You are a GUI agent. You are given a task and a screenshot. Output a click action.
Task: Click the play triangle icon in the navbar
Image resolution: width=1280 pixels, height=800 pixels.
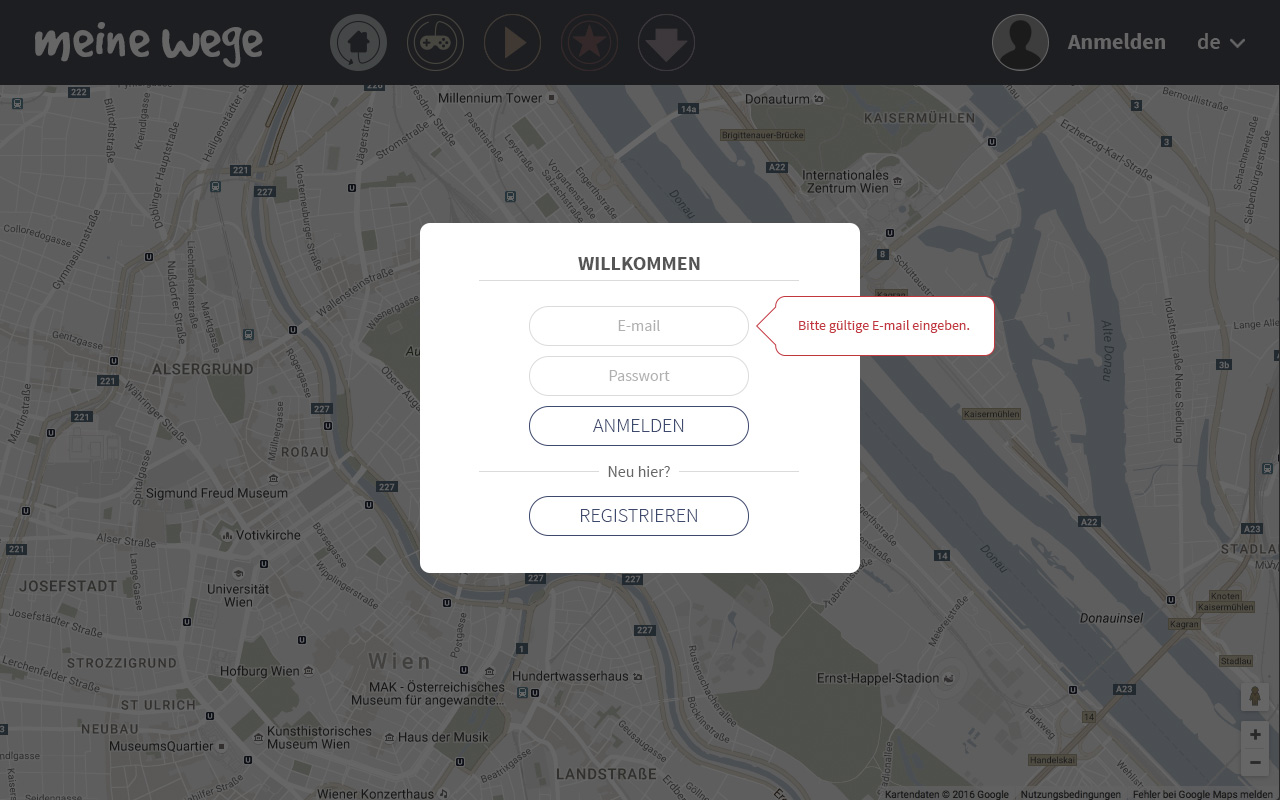point(512,42)
